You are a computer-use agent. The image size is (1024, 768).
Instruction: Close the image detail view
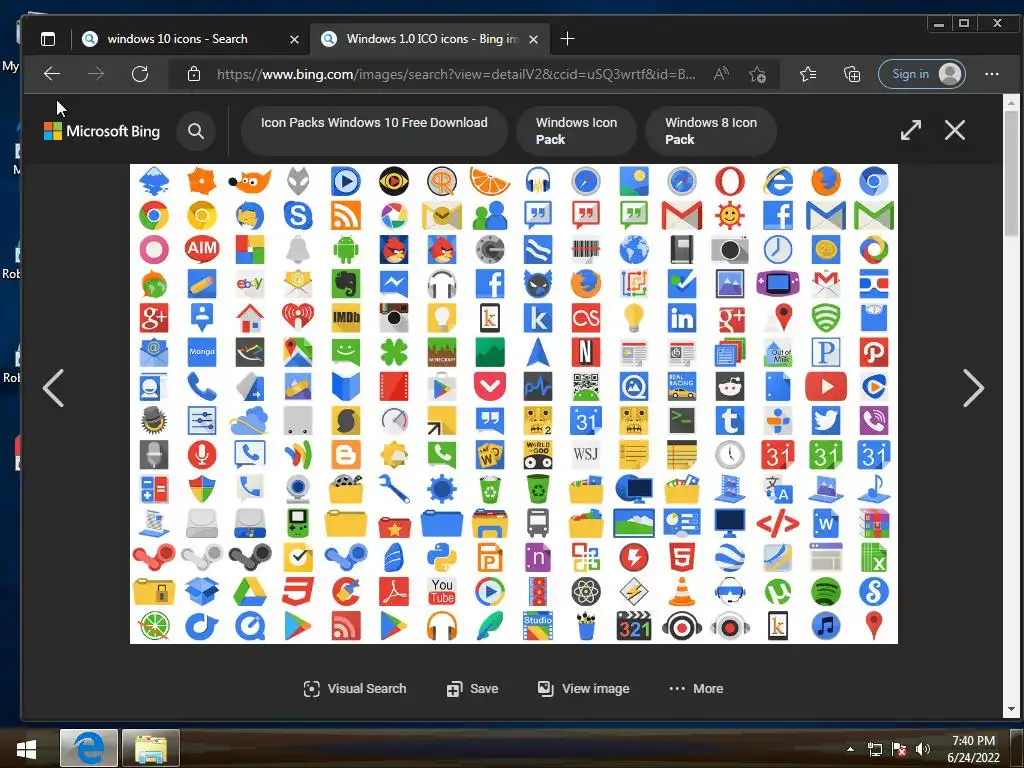(x=955, y=130)
